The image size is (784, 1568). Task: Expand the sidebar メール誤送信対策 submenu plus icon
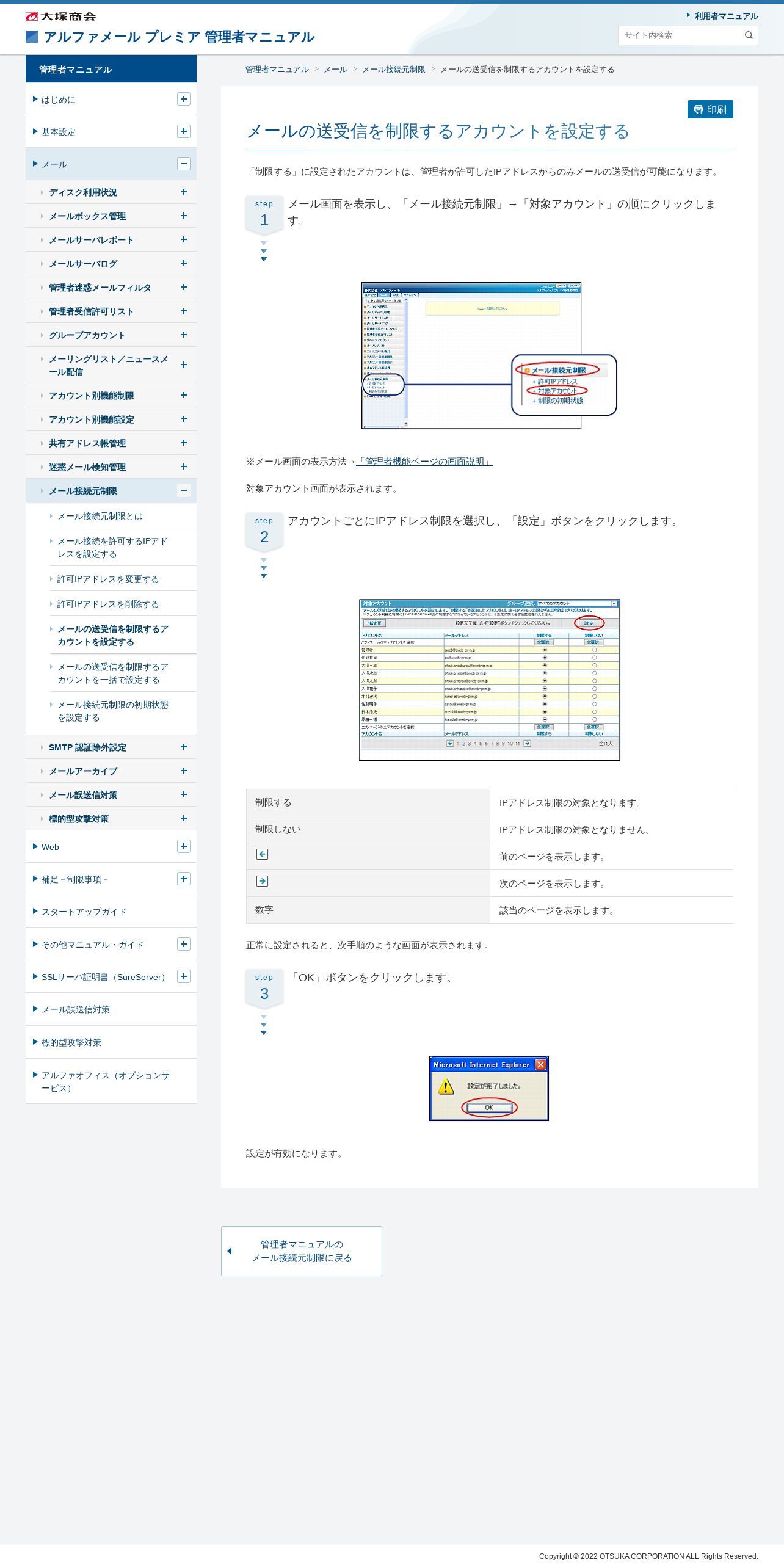click(184, 794)
